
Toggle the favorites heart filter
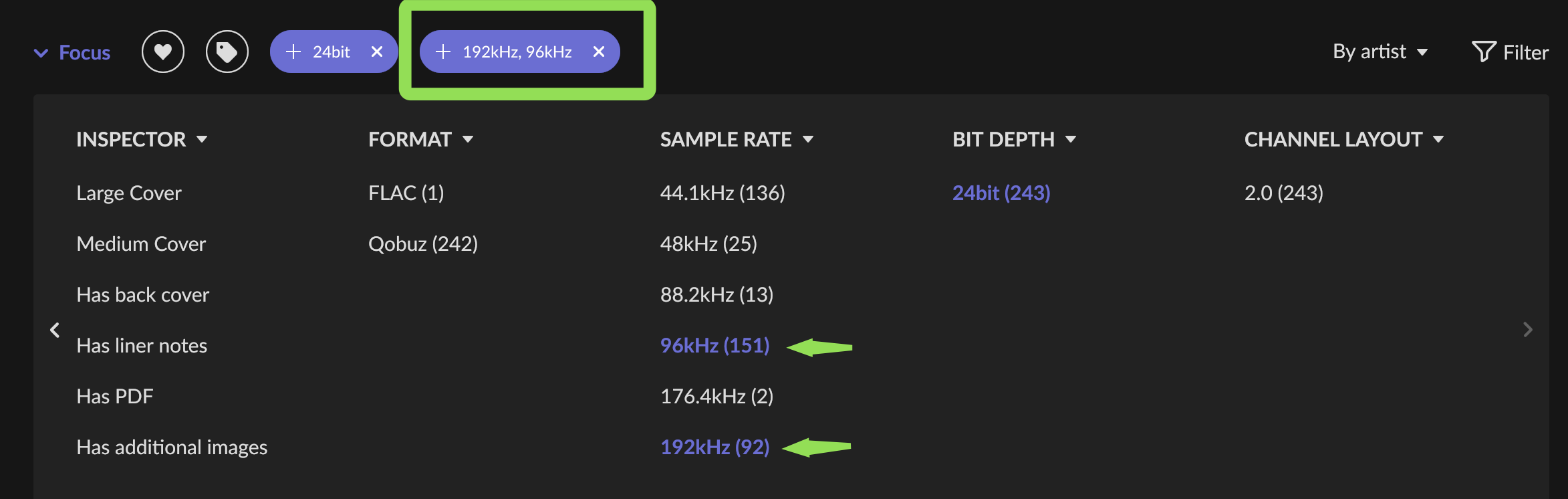[x=163, y=52]
